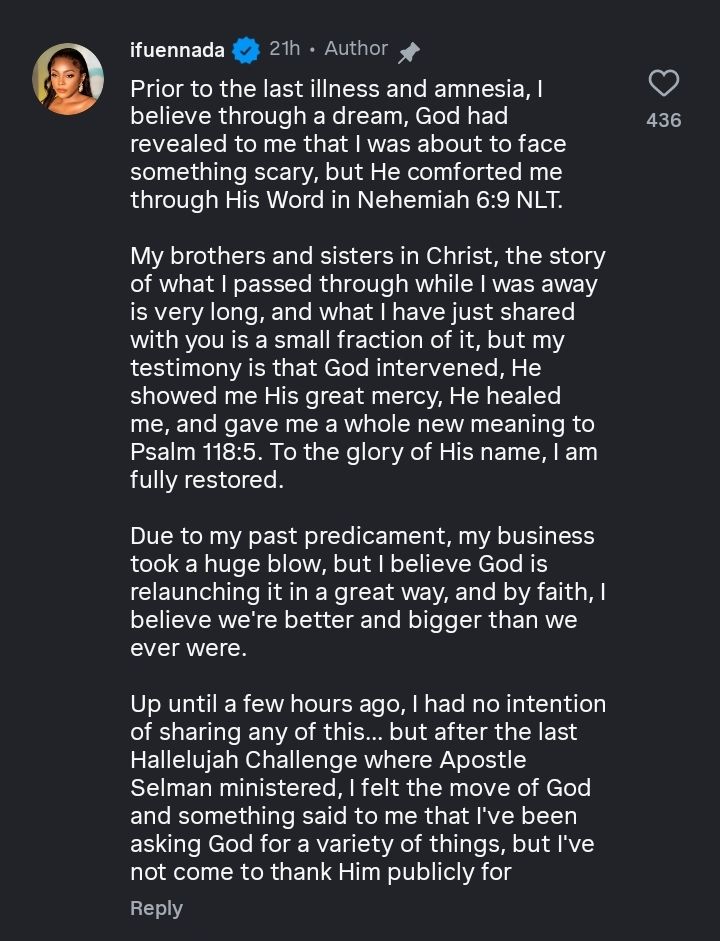Click the 'not come to thank Him publicly for' line
Image resolution: width=720 pixels, height=941 pixels.
[x=320, y=871]
